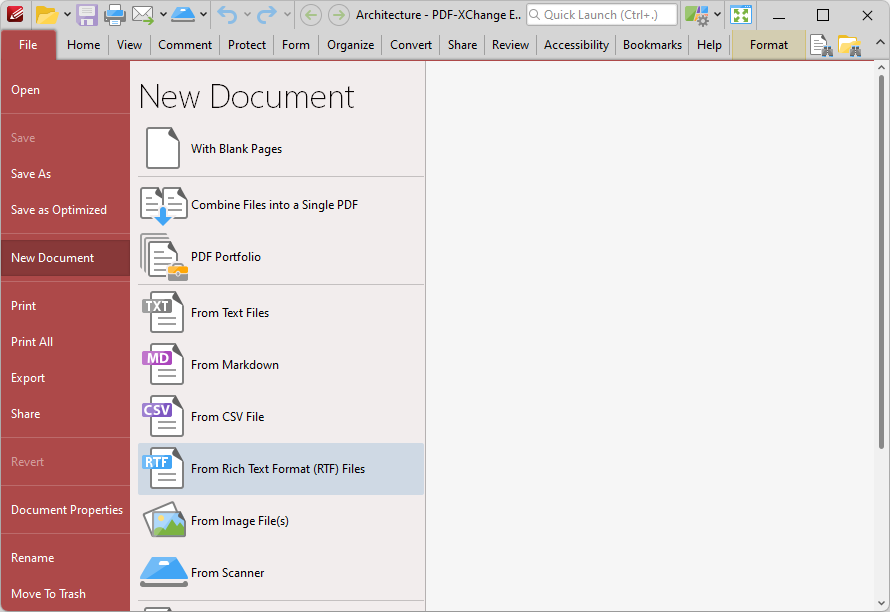890x612 pixels.
Task: Expand the Undo history dropdown arrow
Action: click(247, 15)
